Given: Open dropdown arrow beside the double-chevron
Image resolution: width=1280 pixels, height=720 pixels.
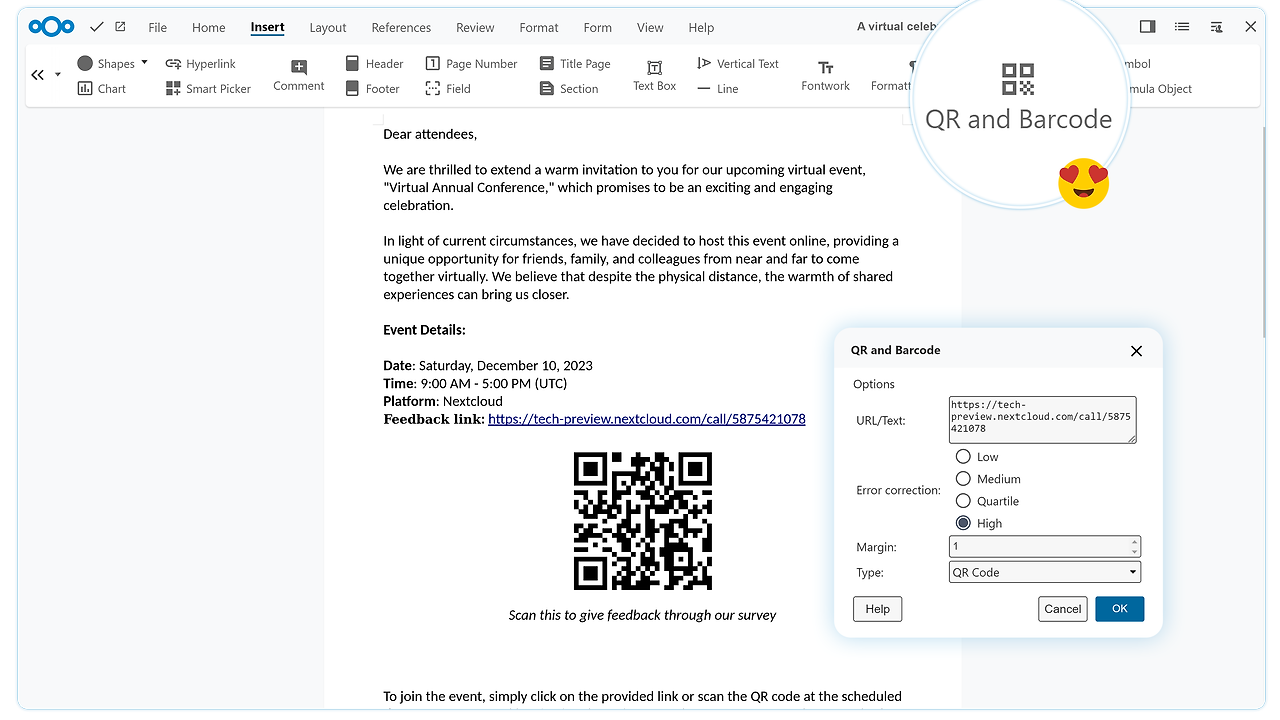Looking at the screenshot, I should pos(57,75).
